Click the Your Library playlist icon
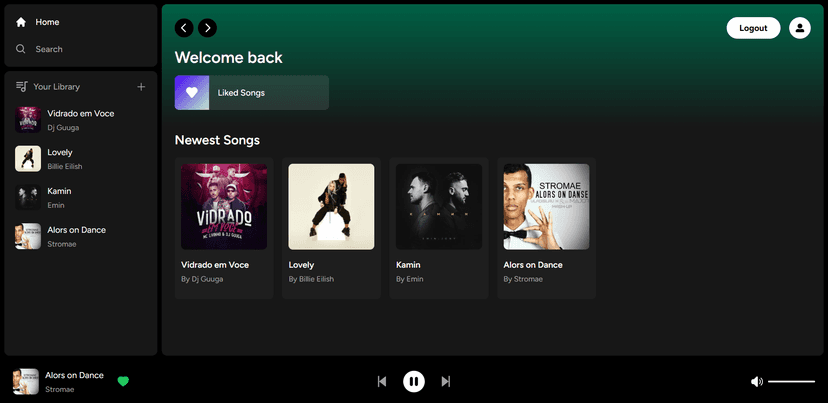 (22, 87)
